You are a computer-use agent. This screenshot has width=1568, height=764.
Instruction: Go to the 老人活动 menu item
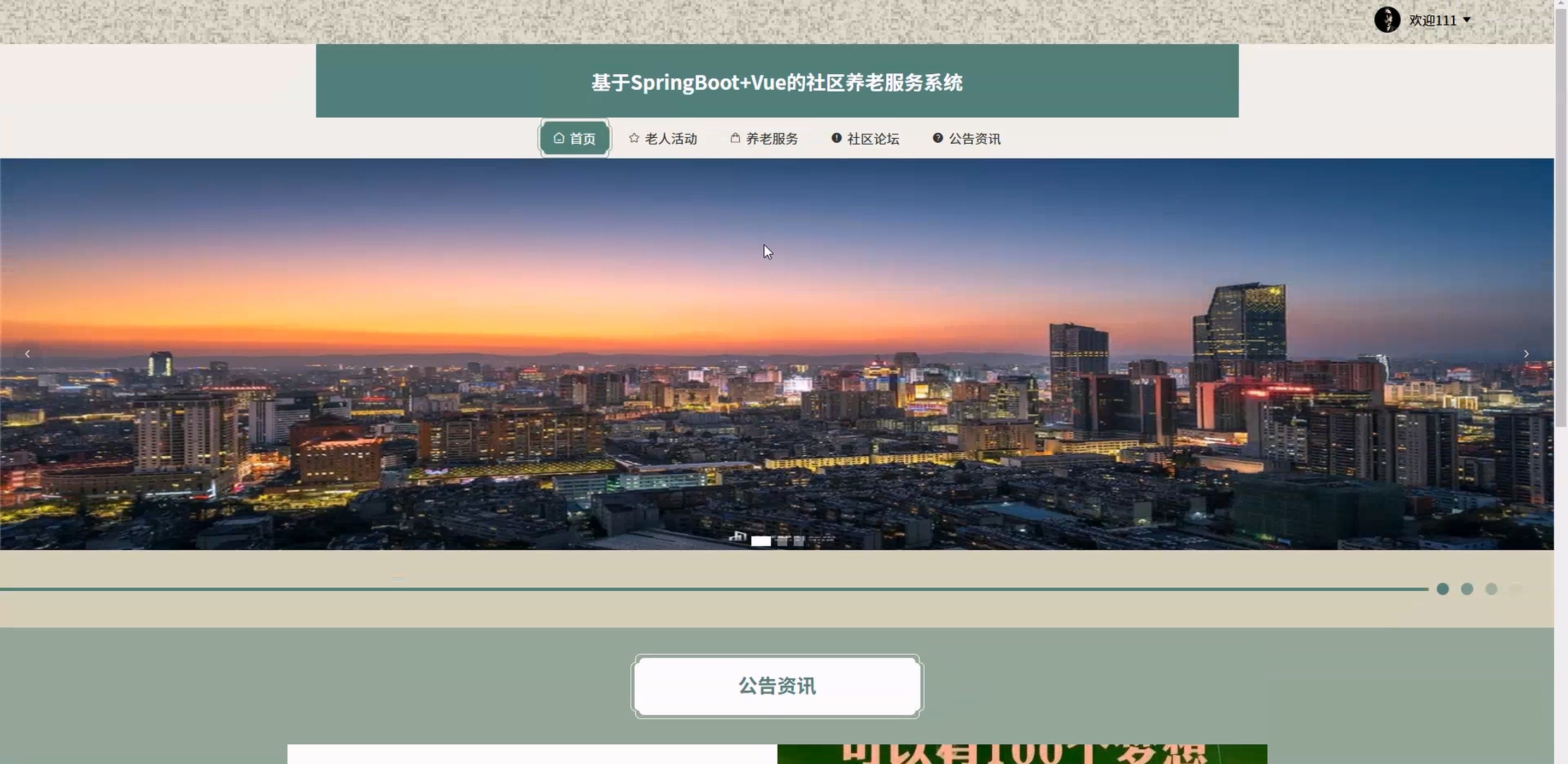tap(670, 139)
